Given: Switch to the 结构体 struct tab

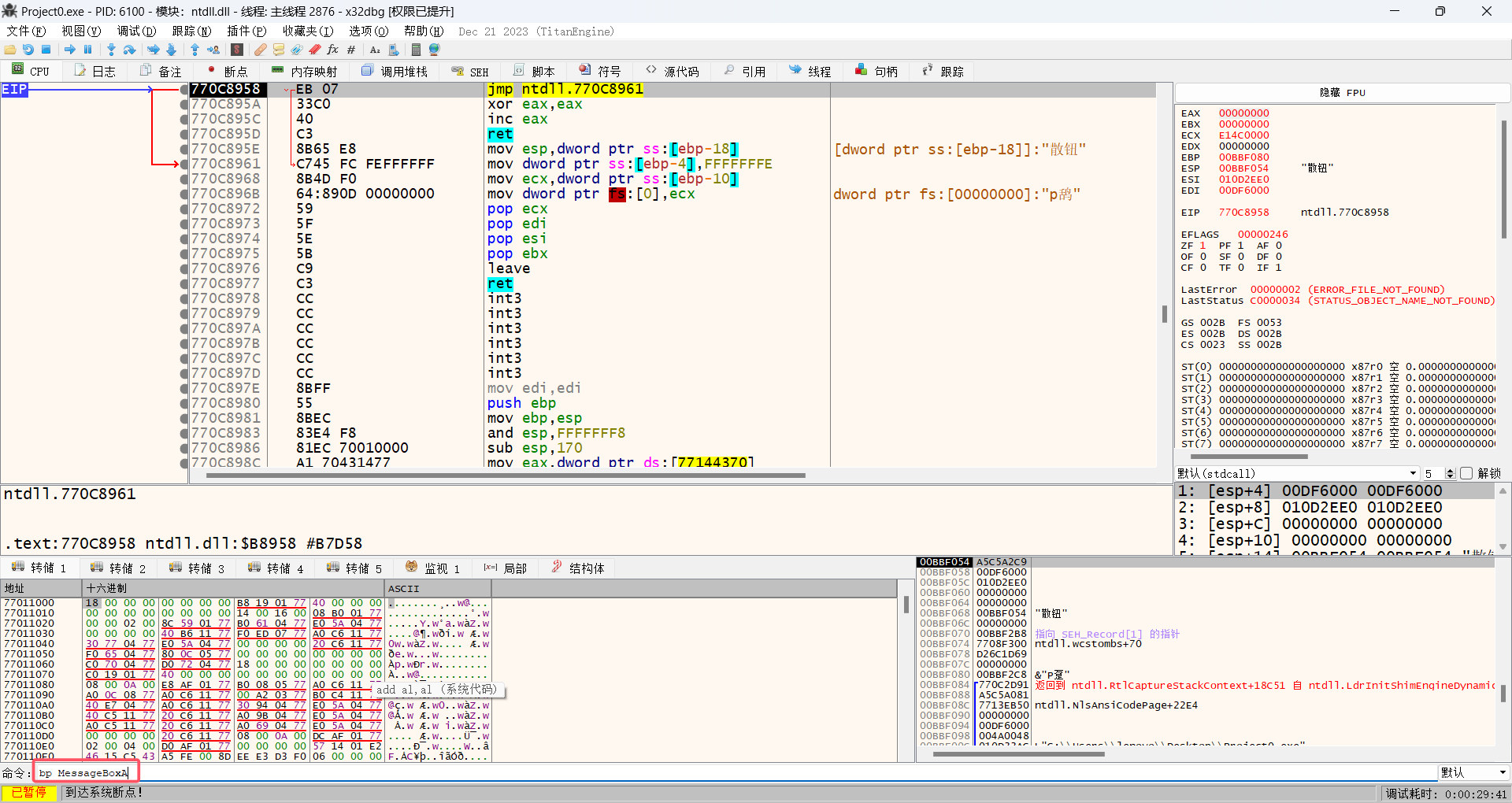Looking at the screenshot, I should pos(578,568).
